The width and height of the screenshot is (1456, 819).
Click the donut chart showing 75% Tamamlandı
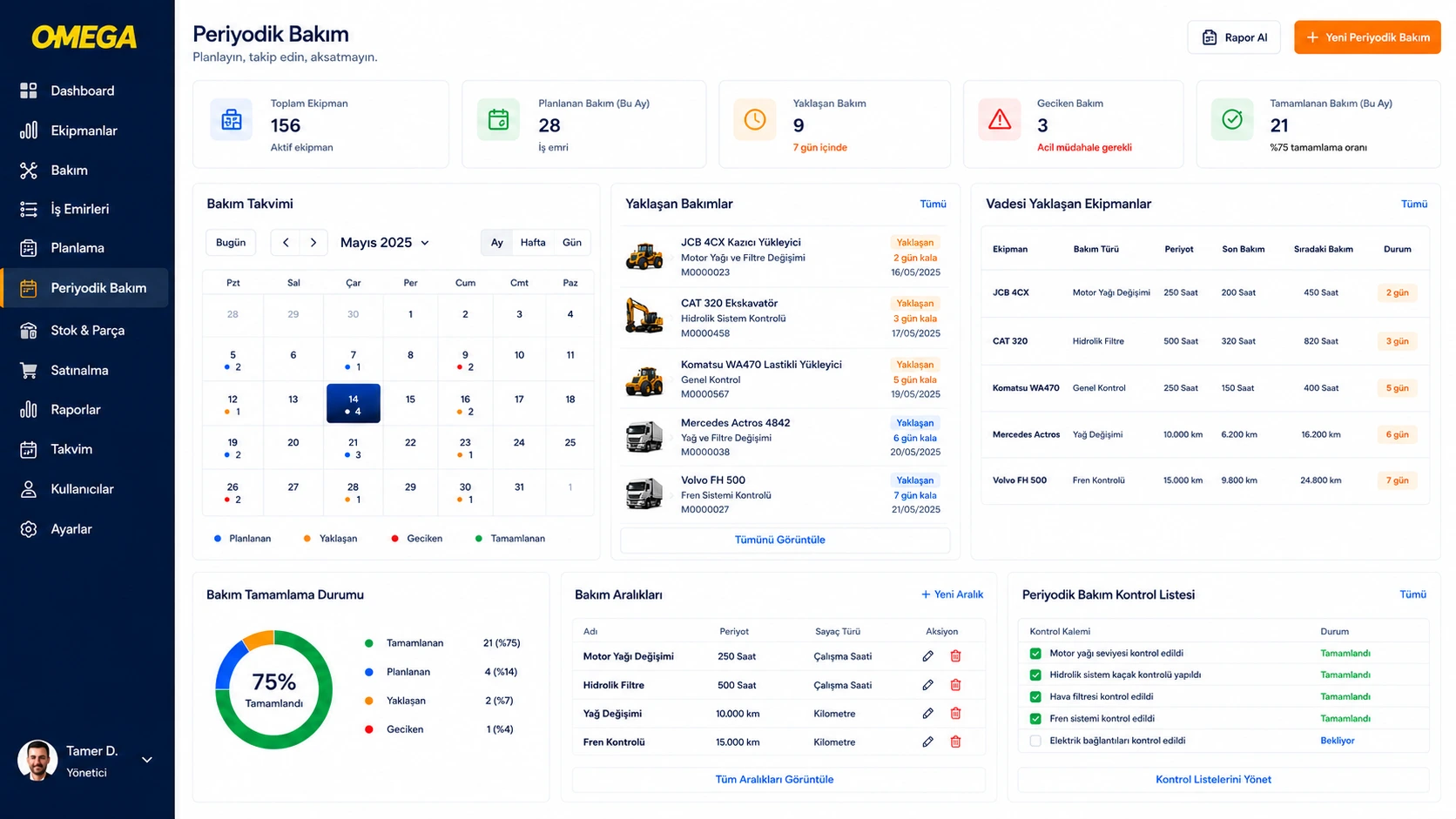274,690
